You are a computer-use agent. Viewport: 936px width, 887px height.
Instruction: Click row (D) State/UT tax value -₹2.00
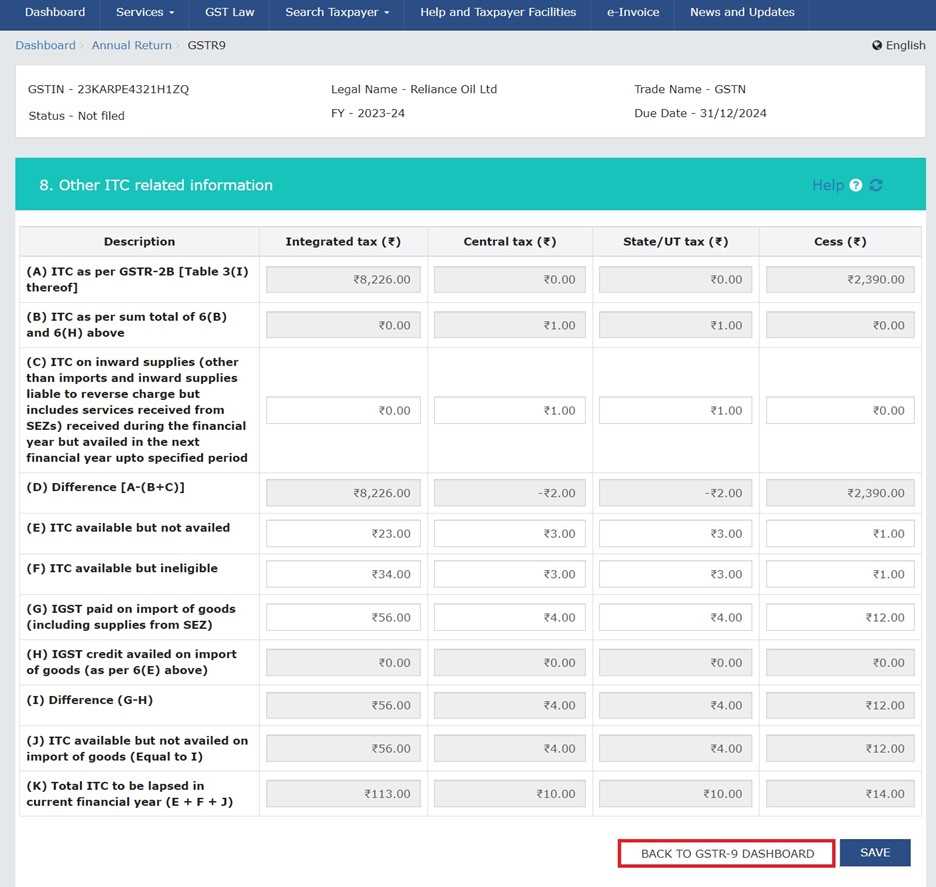click(675, 493)
